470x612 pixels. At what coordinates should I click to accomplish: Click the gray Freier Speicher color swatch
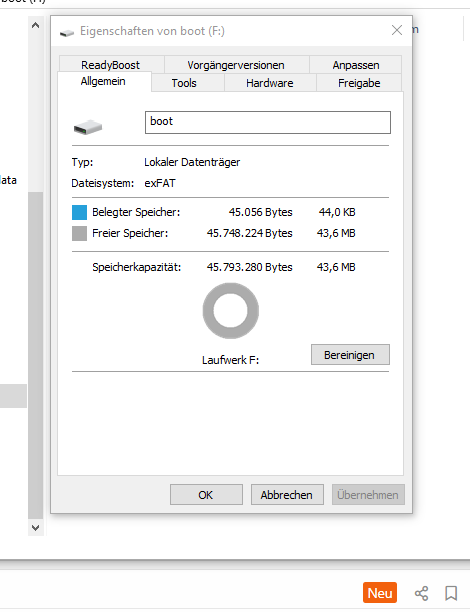click(x=79, y=233)
